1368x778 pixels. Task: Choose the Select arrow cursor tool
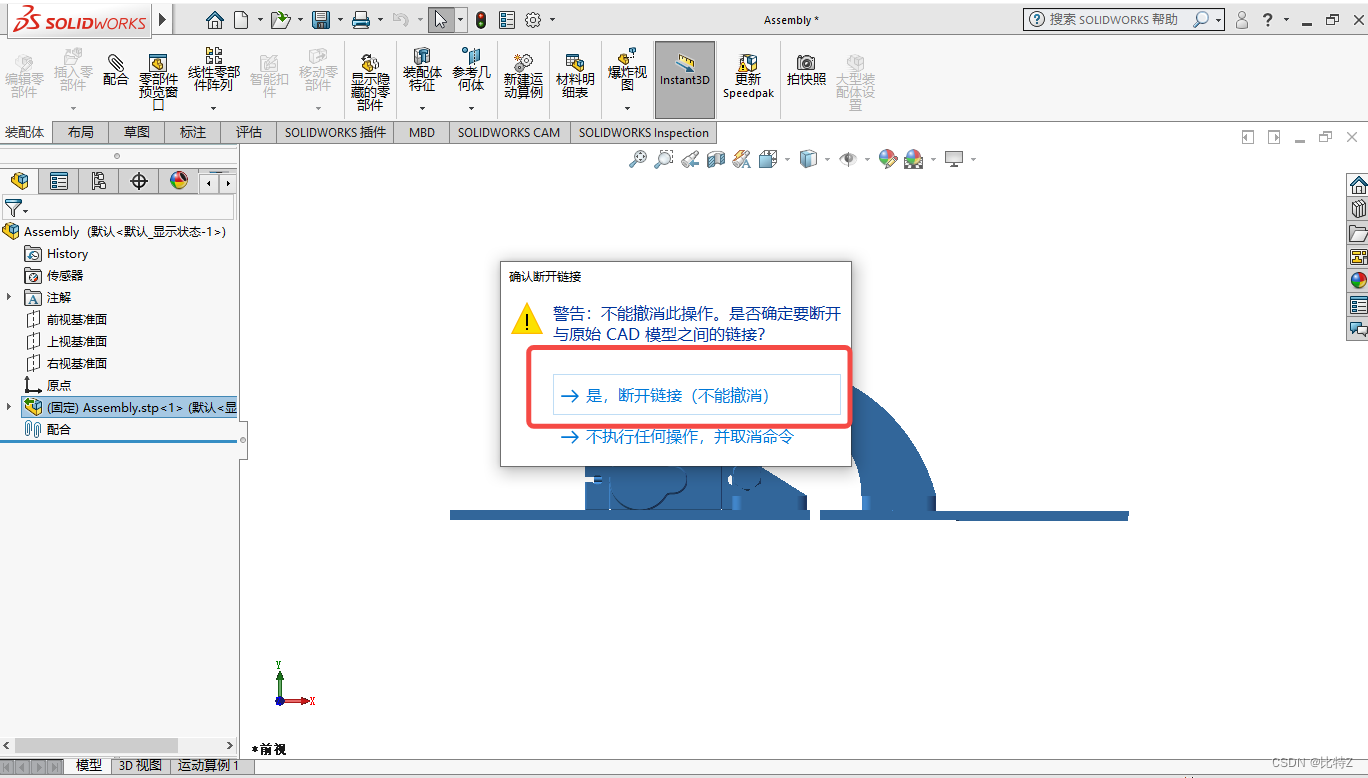pyautogui.click(x=441, y=20)
